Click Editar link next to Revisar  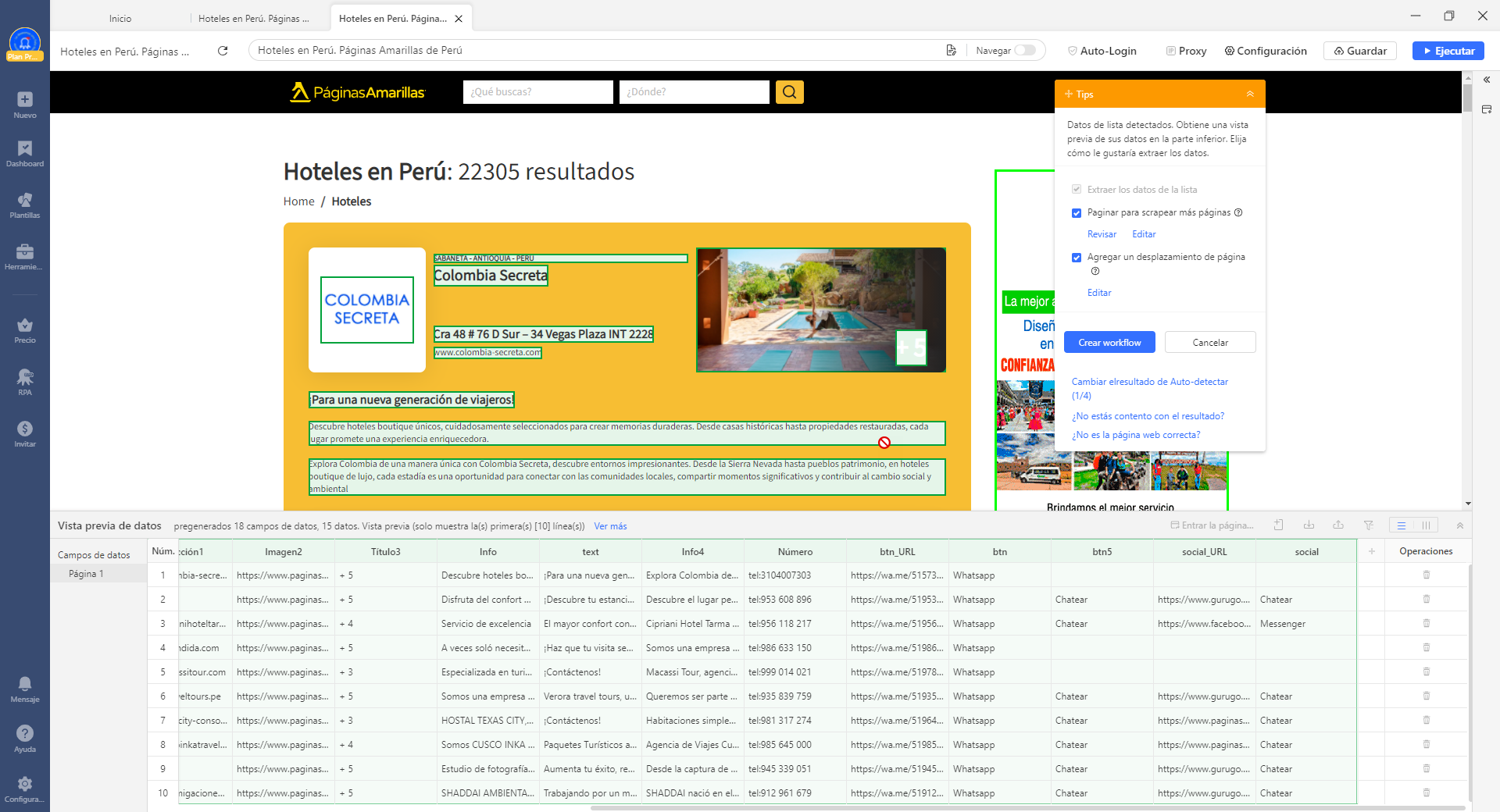(1144, 234)
